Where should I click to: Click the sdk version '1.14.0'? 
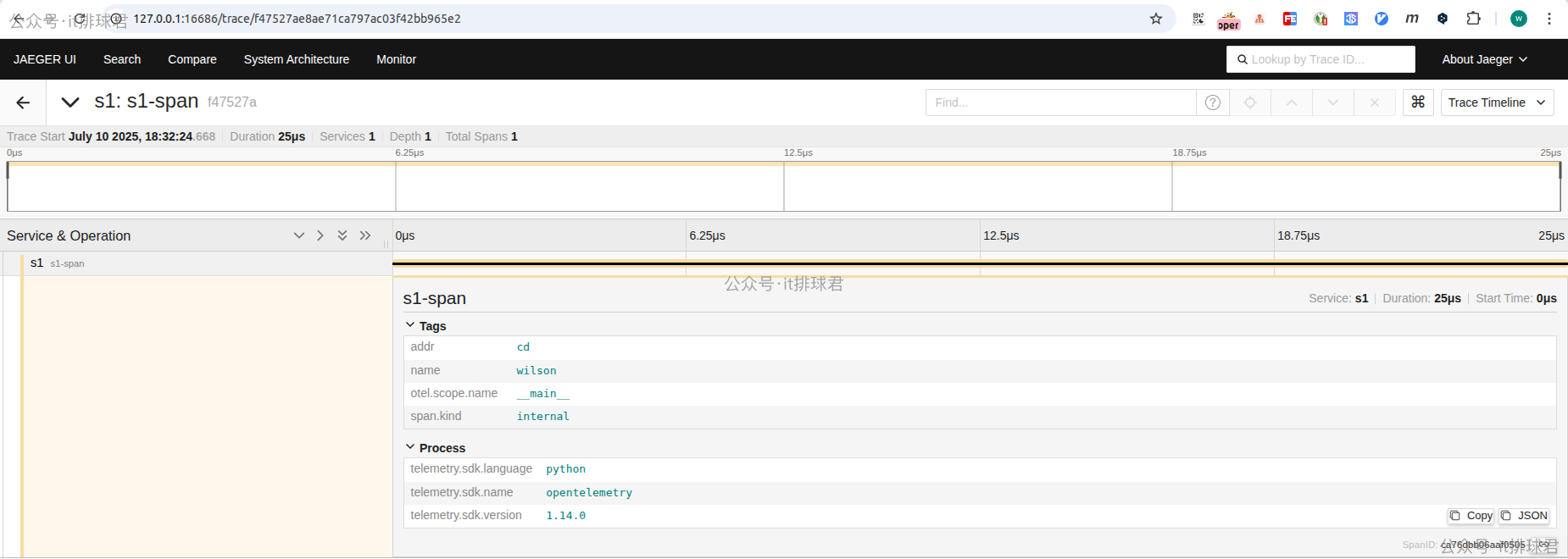(x=565, y=516)
